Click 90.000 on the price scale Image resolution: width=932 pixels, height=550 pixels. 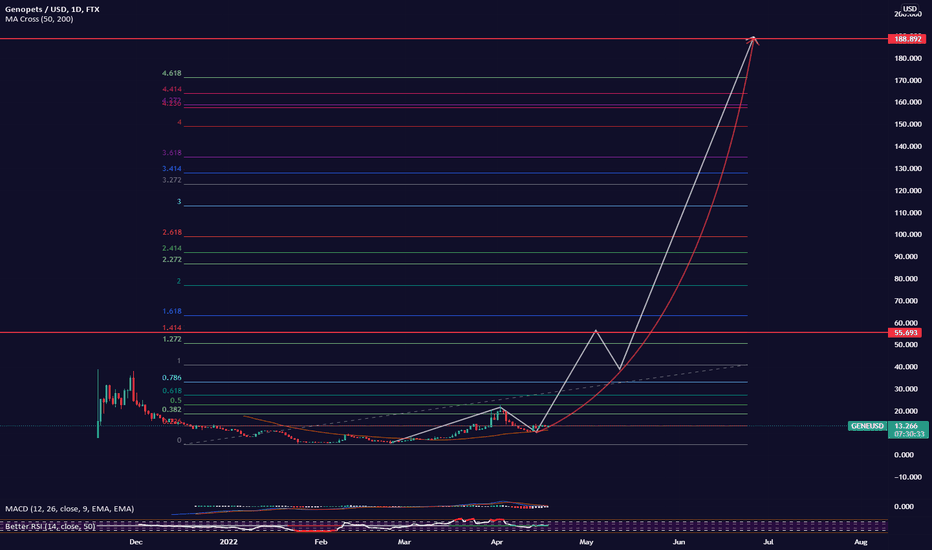click(x=906, y=257)
